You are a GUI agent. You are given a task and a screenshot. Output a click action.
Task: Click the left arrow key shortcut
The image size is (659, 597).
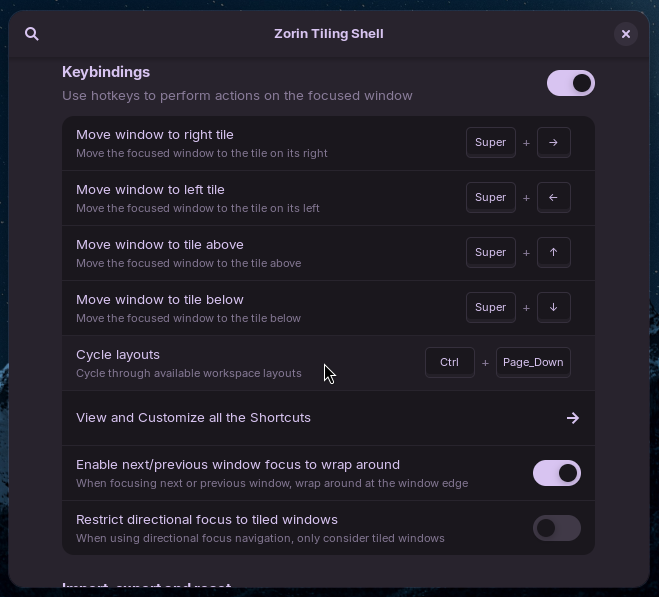coord(553,198)
